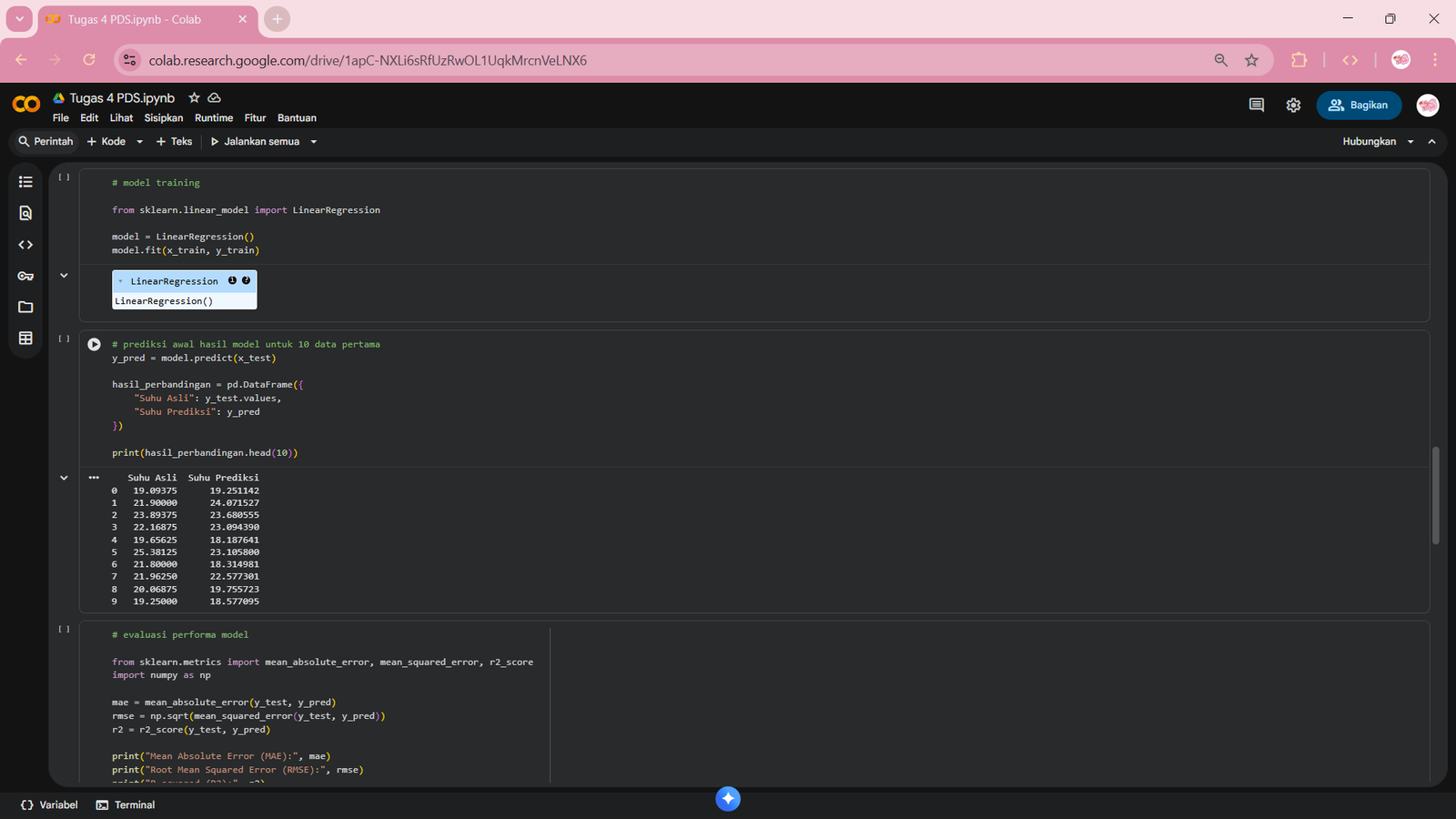The image size is (1456, 819).
Task: Star the Tugas 4 PDS notebook
Action: [x=194, y=98]
